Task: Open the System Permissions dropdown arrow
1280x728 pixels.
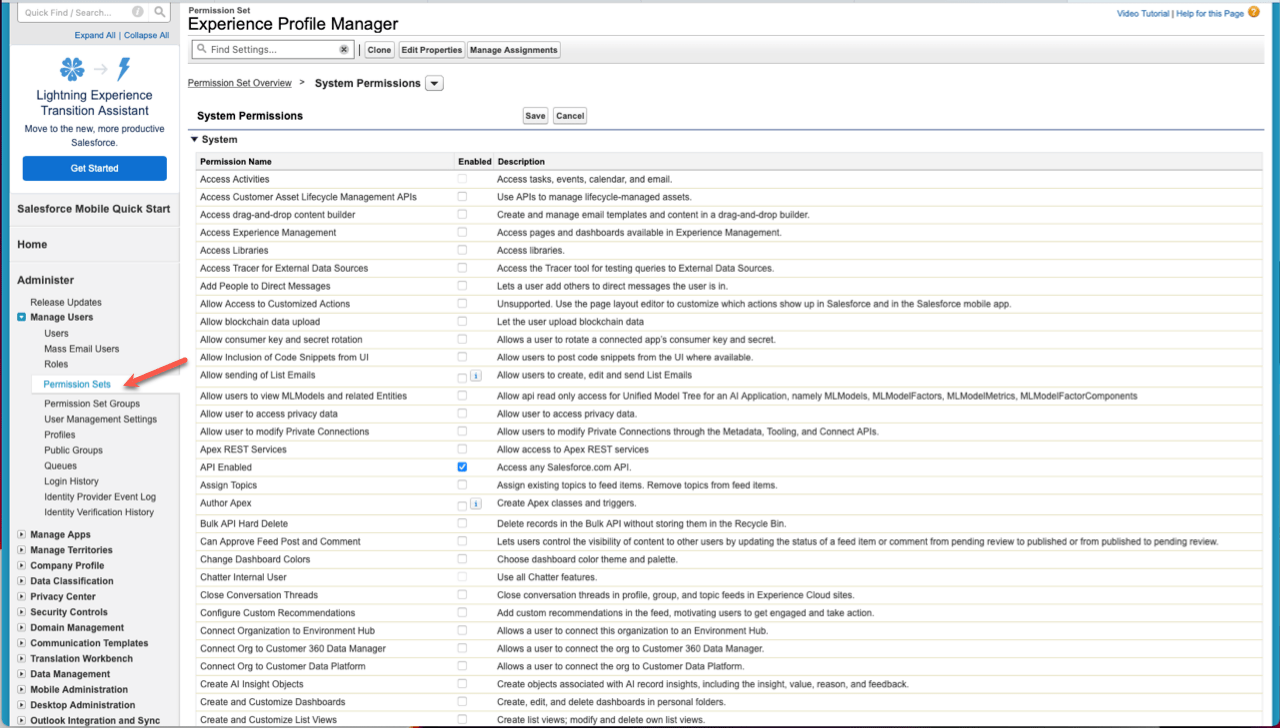Action: (x=434, y=84)
